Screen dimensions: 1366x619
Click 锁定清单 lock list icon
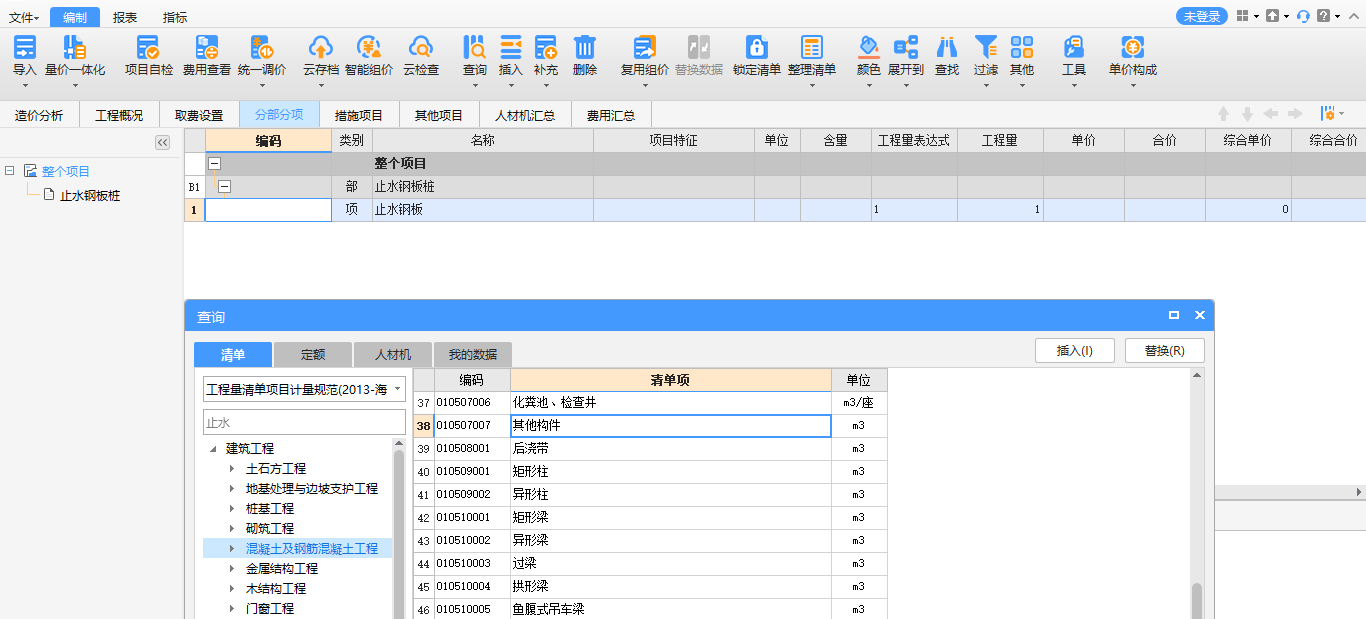757,57
